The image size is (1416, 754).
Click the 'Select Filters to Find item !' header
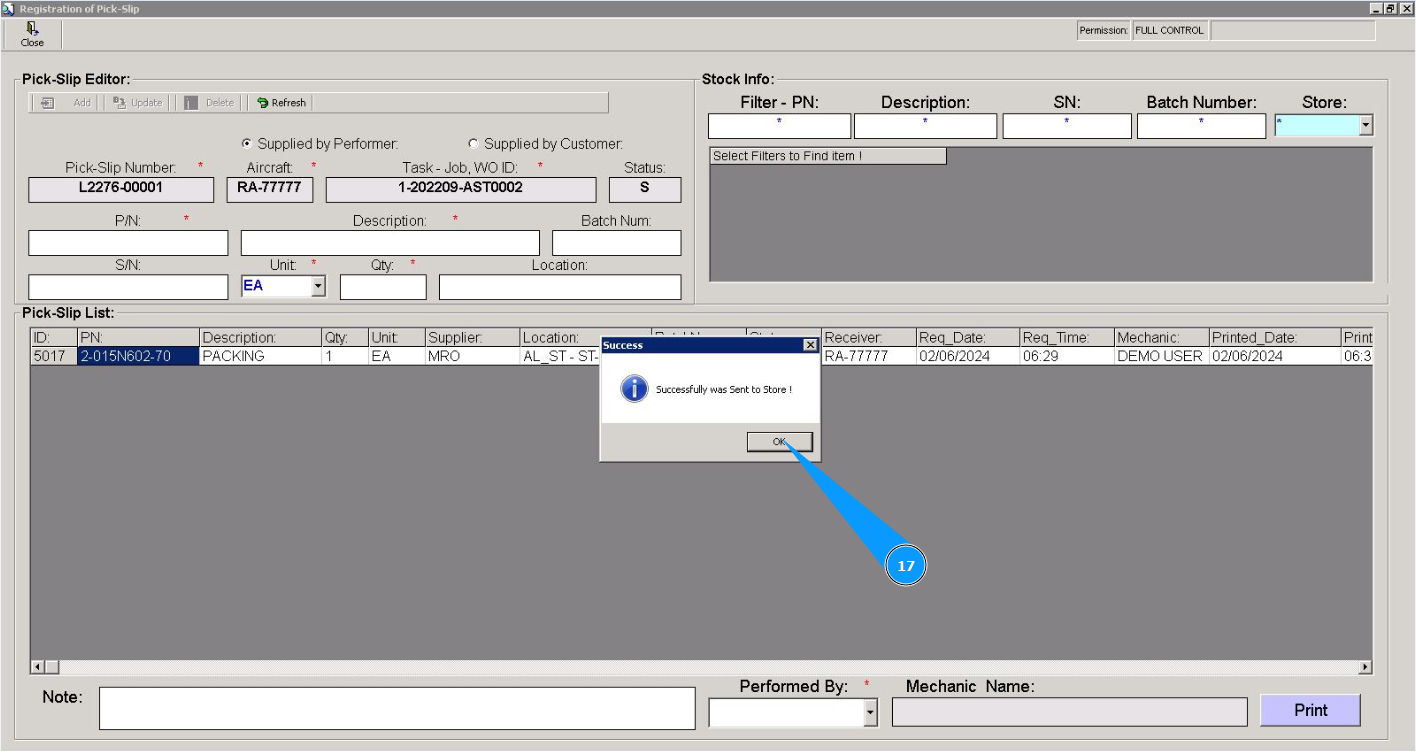tap(828, 156)
